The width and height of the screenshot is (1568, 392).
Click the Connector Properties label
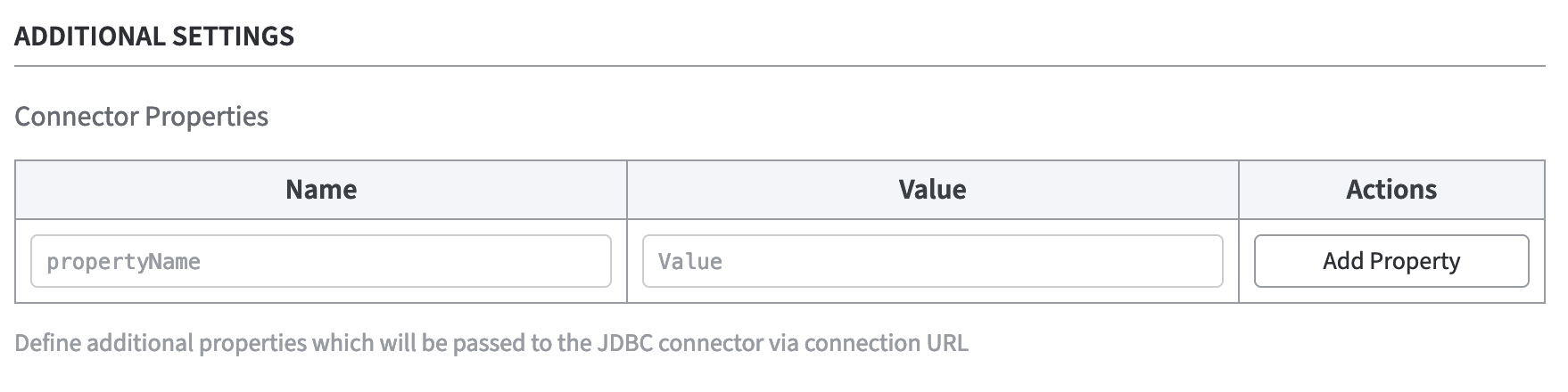pyautogui.click(x=142, y=117)
